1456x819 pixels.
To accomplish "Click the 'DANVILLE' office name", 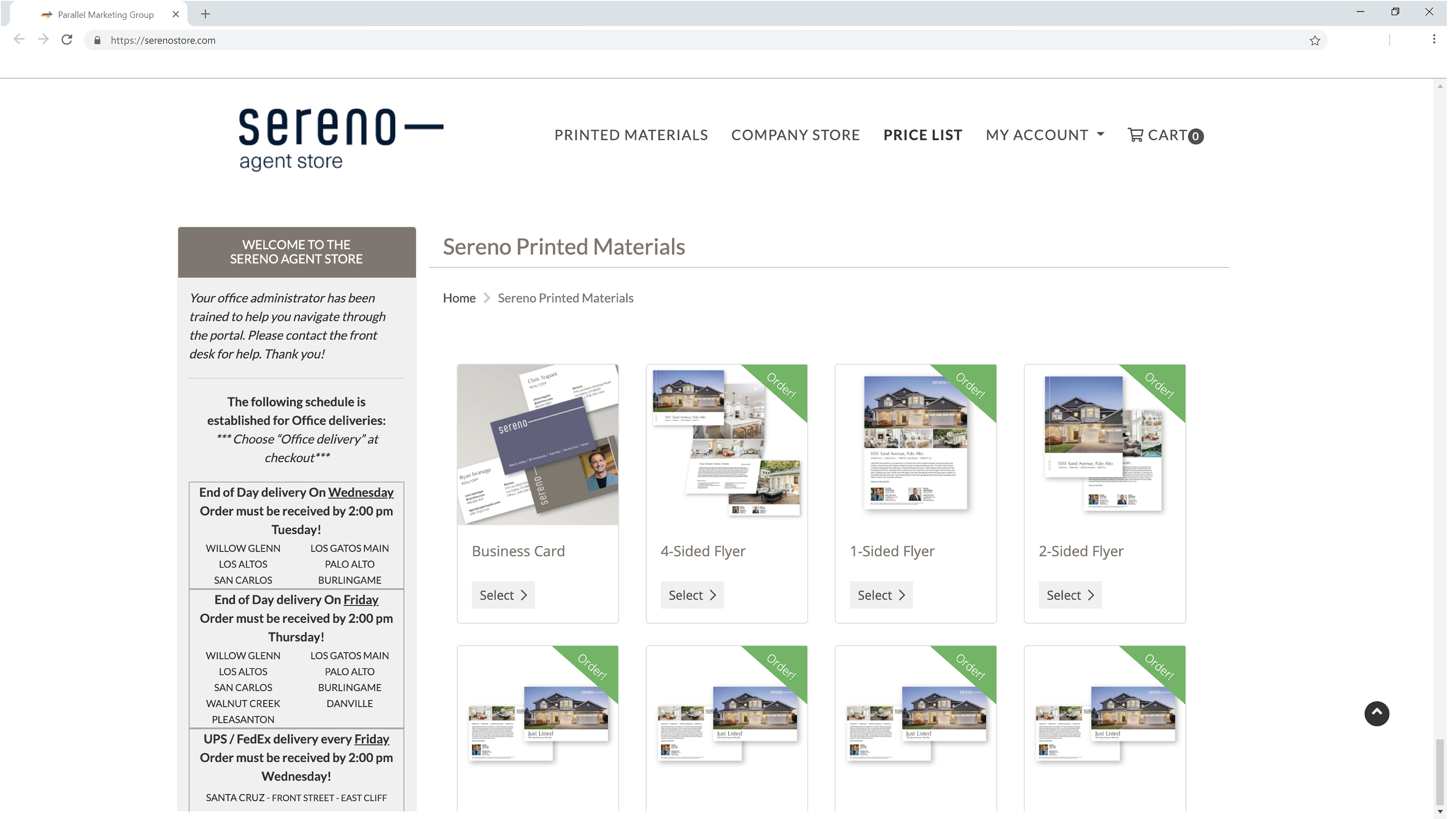I will [x=349, y=703].
